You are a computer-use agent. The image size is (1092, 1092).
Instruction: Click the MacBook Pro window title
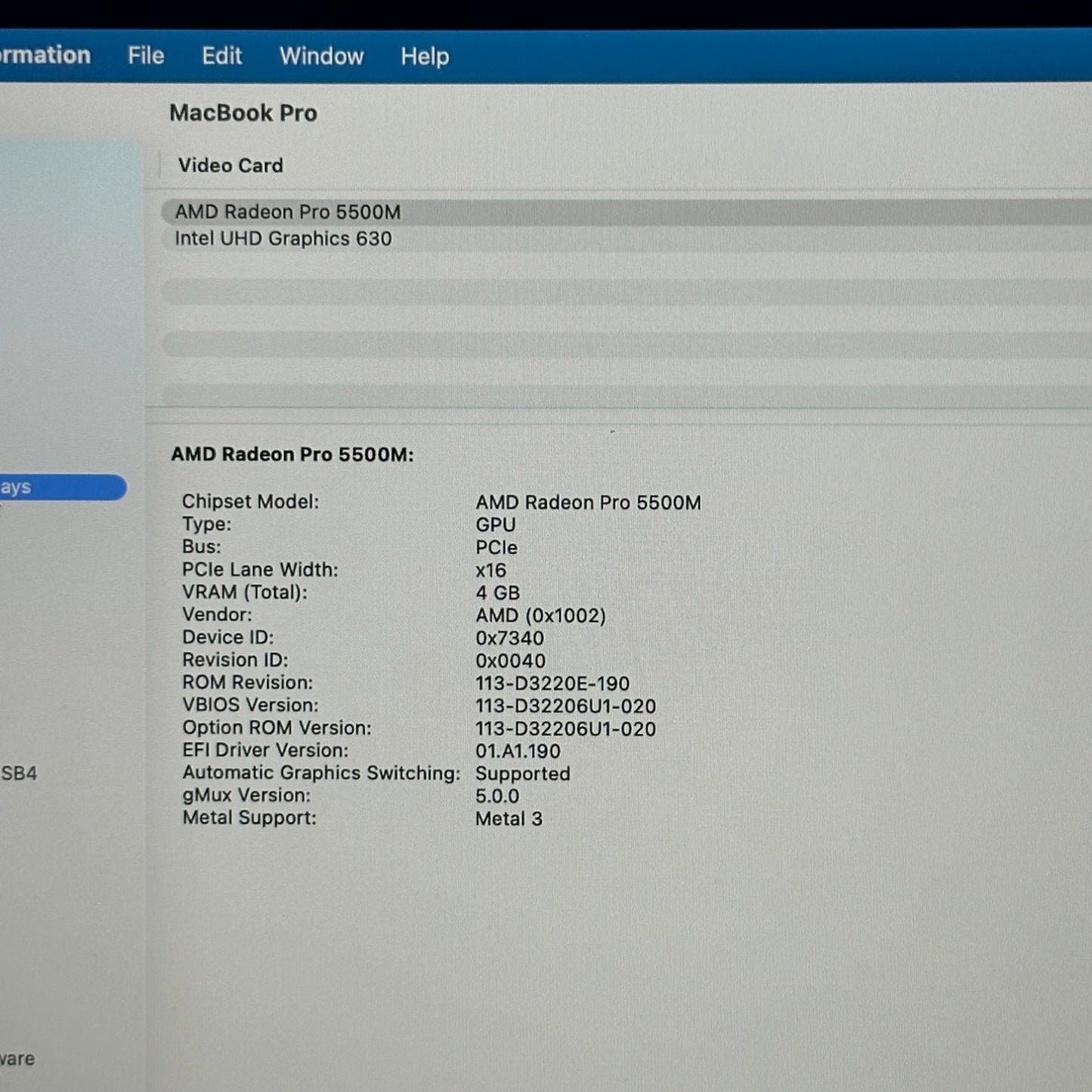tap(244, 112)
